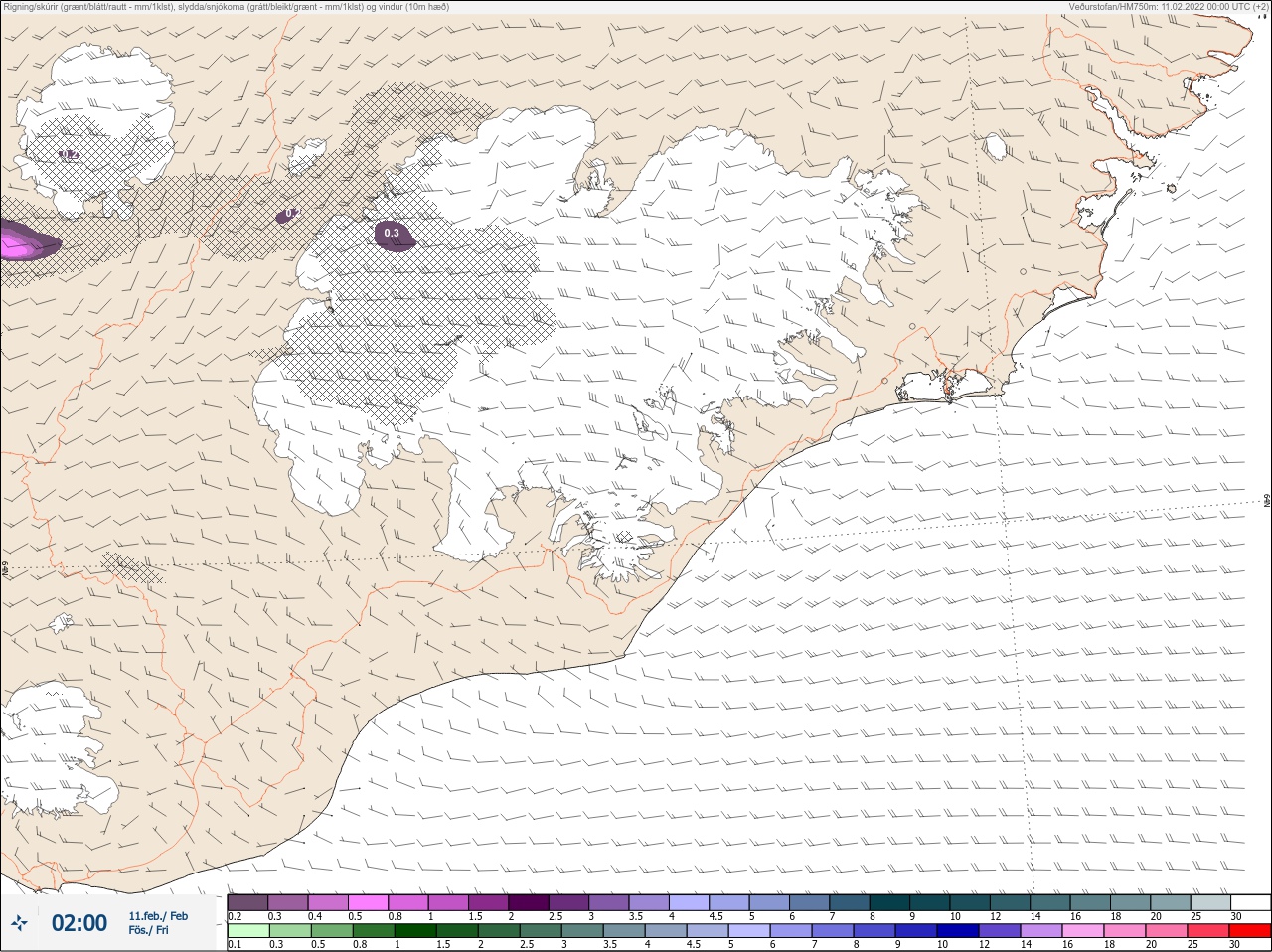Select the upper legend swatch between 2 and 2.5

tap(529, 902)
